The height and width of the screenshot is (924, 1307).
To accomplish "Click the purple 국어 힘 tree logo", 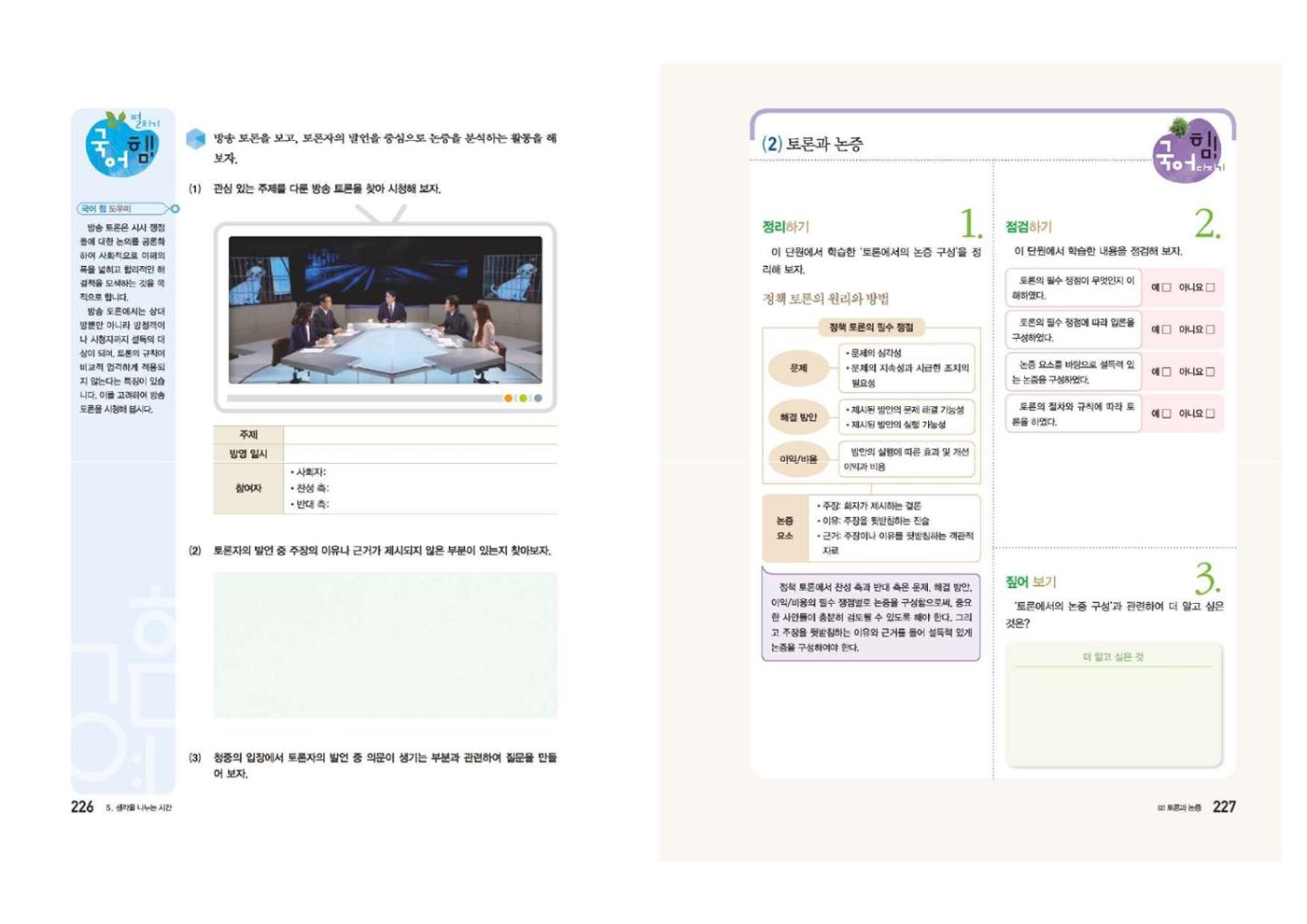I will [x=1187, y=149].
